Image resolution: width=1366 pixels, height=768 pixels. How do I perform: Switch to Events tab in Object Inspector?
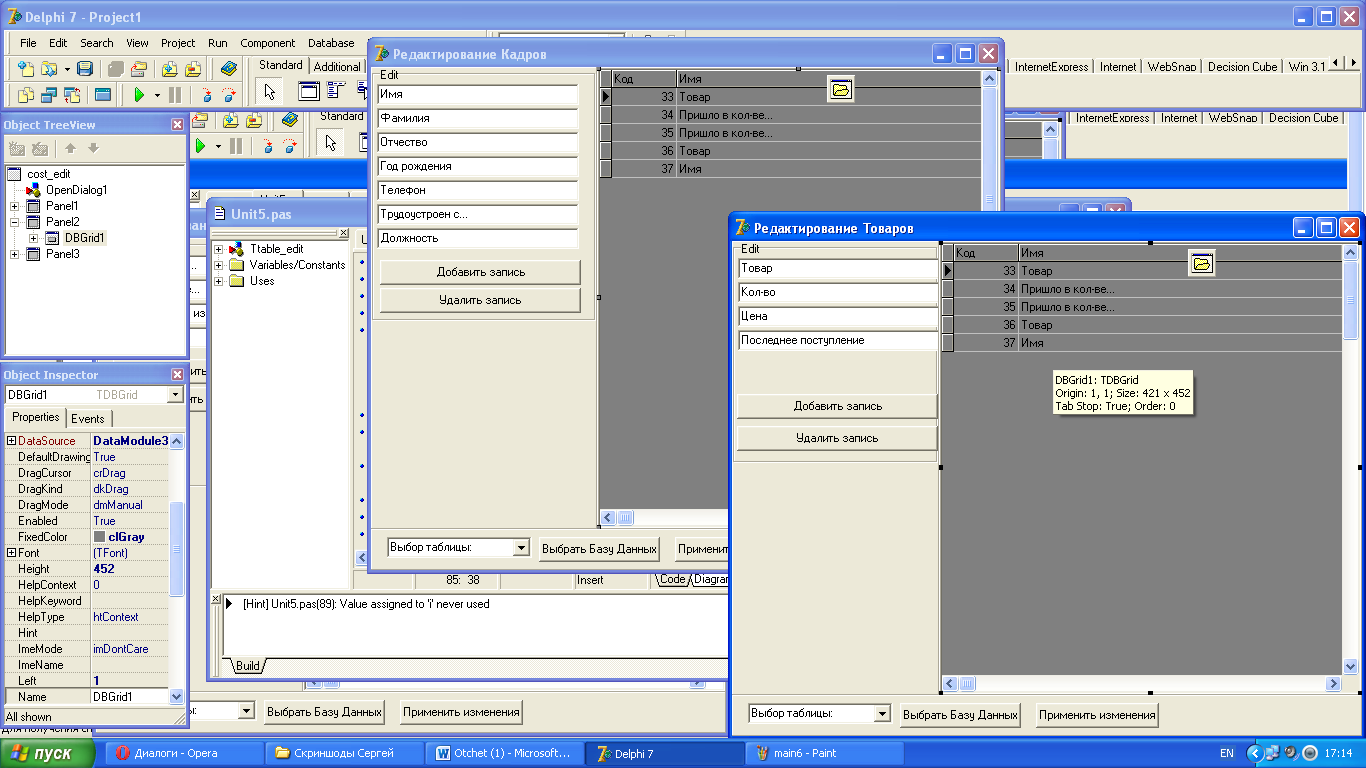tap(88, 419)
